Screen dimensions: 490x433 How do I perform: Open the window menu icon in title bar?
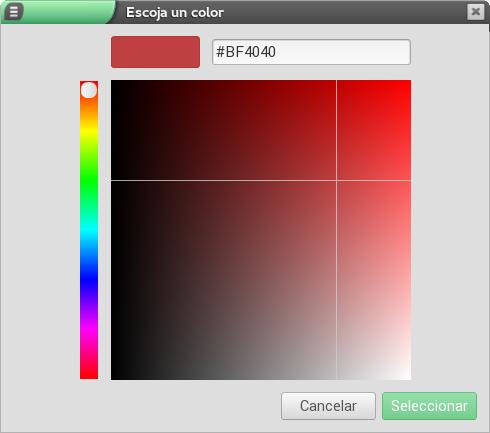pyautogui.click(x=13, y=12)
